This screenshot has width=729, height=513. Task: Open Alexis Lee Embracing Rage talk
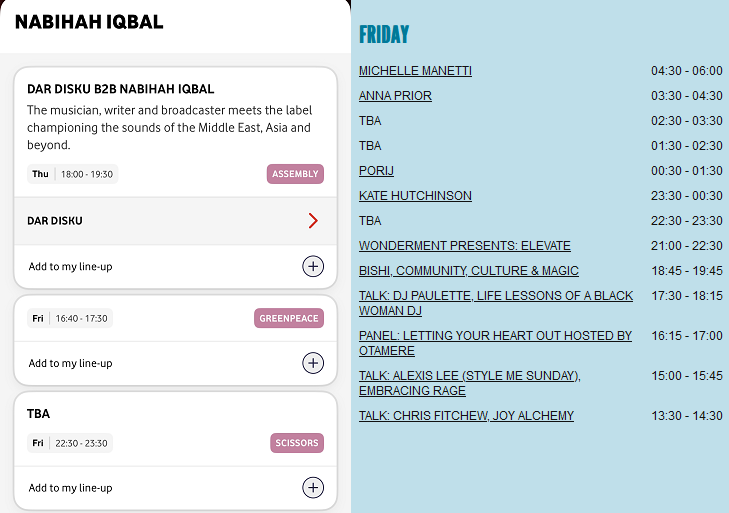pos(470,383)
